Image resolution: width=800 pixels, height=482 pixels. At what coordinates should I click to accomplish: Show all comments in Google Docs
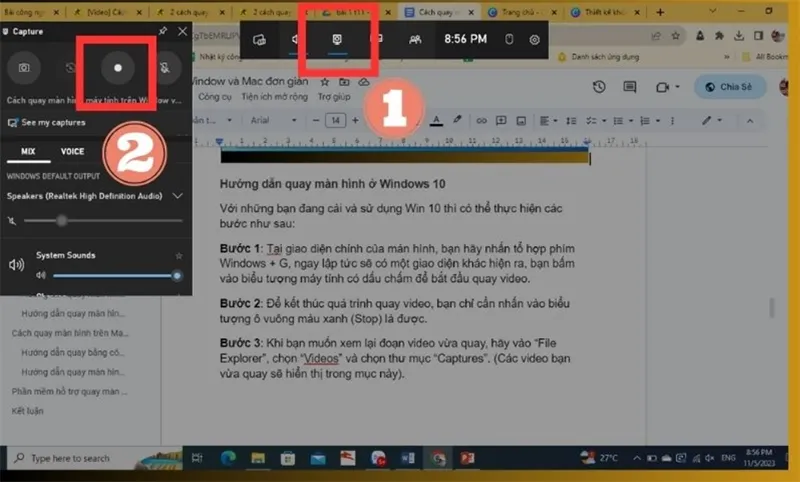pos(630,87)
